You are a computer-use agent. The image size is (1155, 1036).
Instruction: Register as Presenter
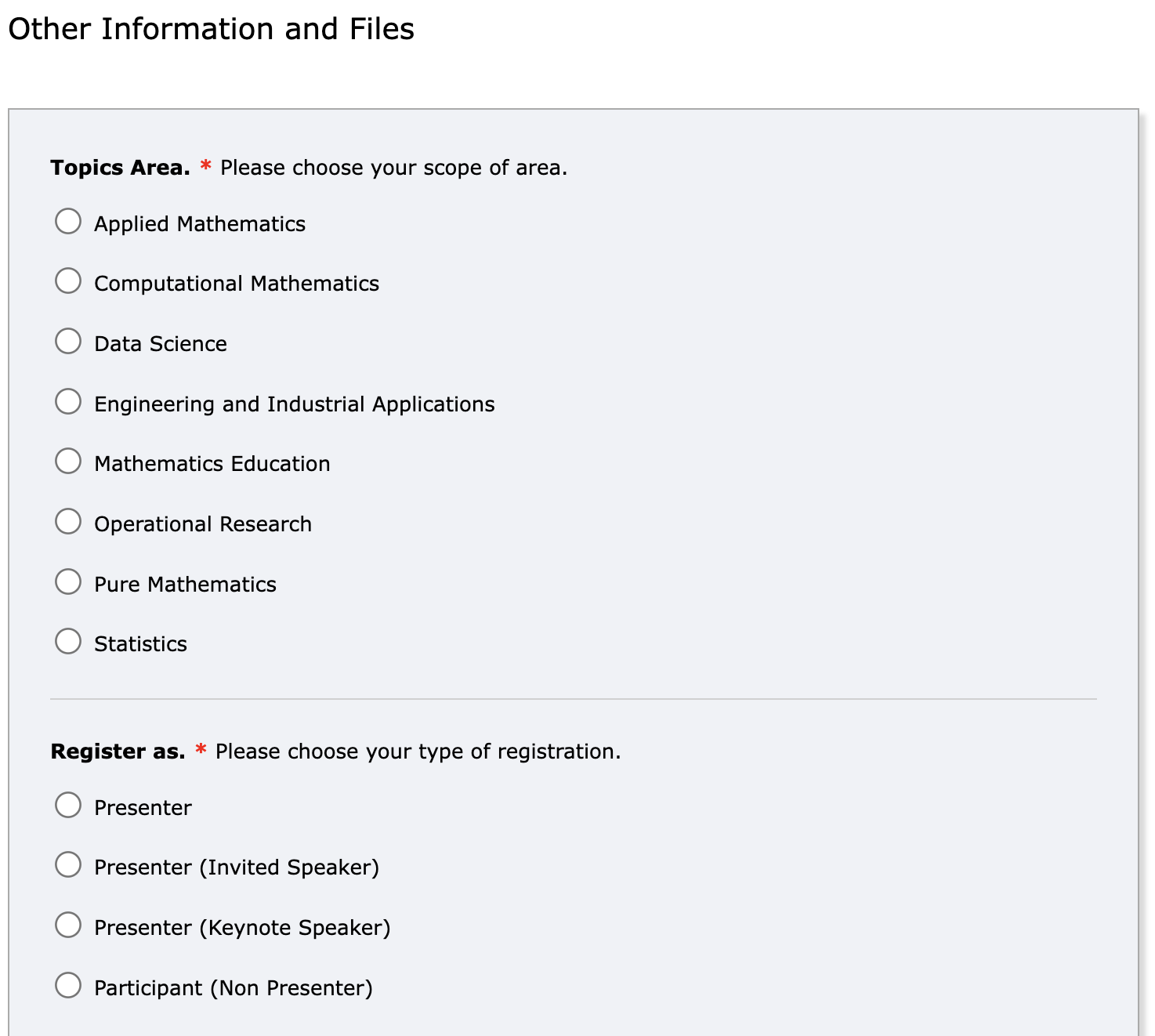68,805
